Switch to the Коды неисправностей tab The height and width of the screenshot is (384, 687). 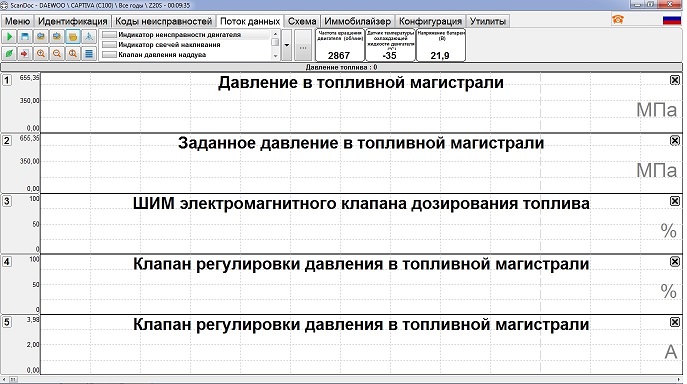(x=163, y=21)
